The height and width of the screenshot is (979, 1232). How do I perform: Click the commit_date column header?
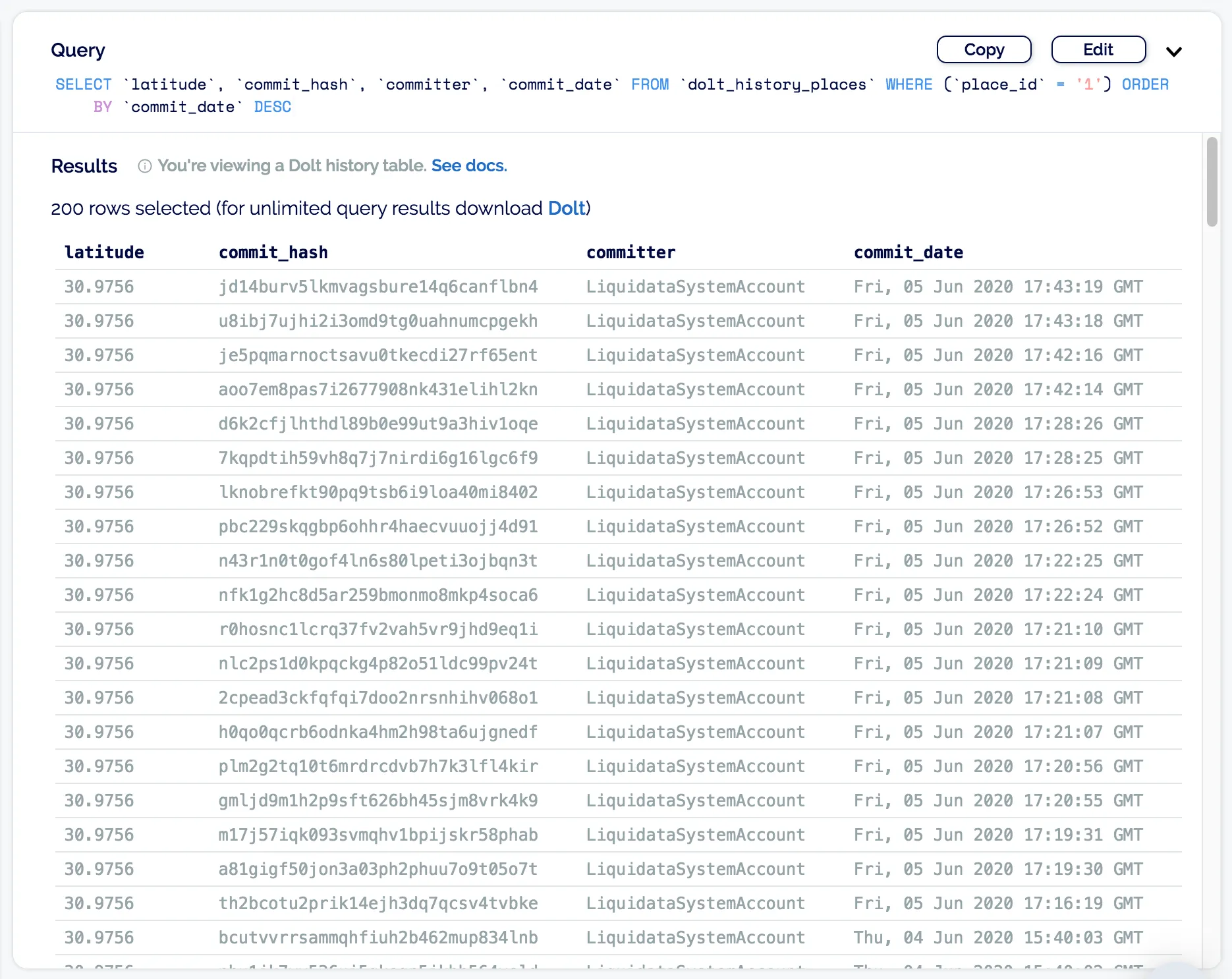[908, 253]
